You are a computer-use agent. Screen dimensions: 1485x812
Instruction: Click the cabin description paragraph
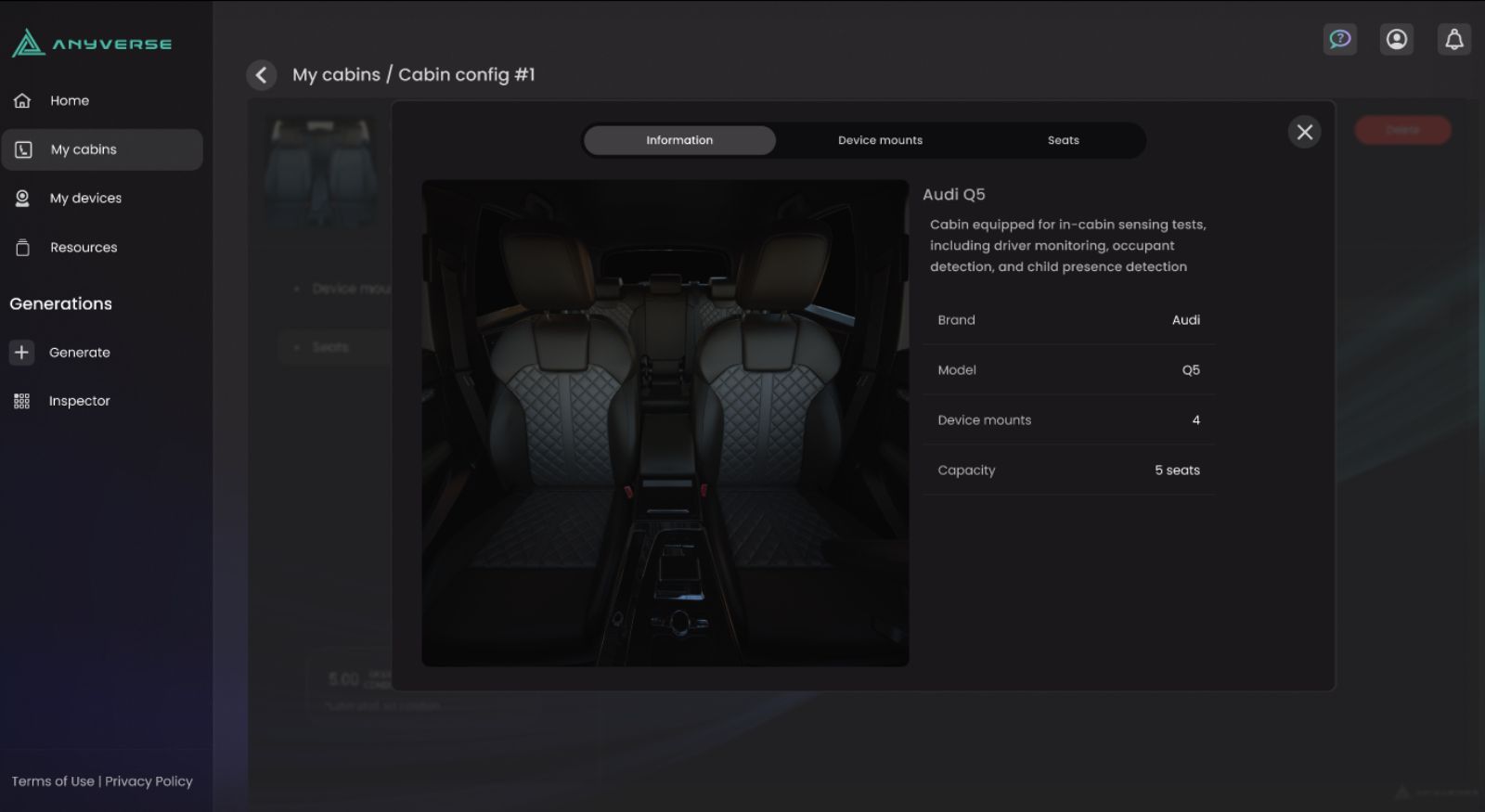(1068, 246)
